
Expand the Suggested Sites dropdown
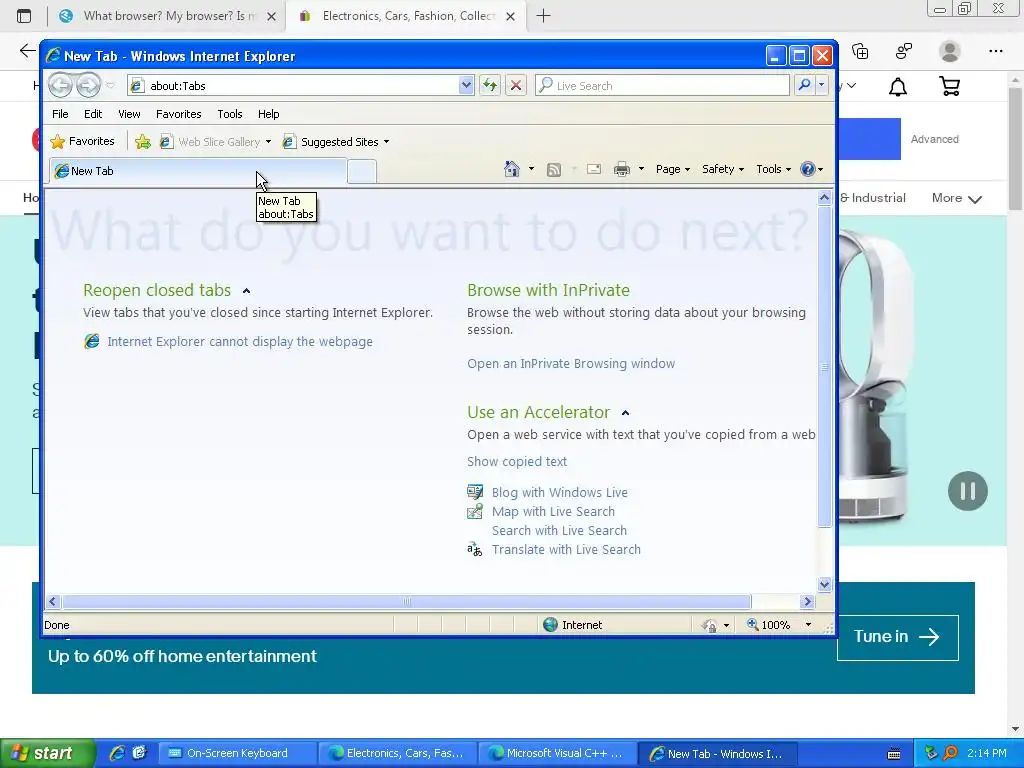click(x=387, y=142)
